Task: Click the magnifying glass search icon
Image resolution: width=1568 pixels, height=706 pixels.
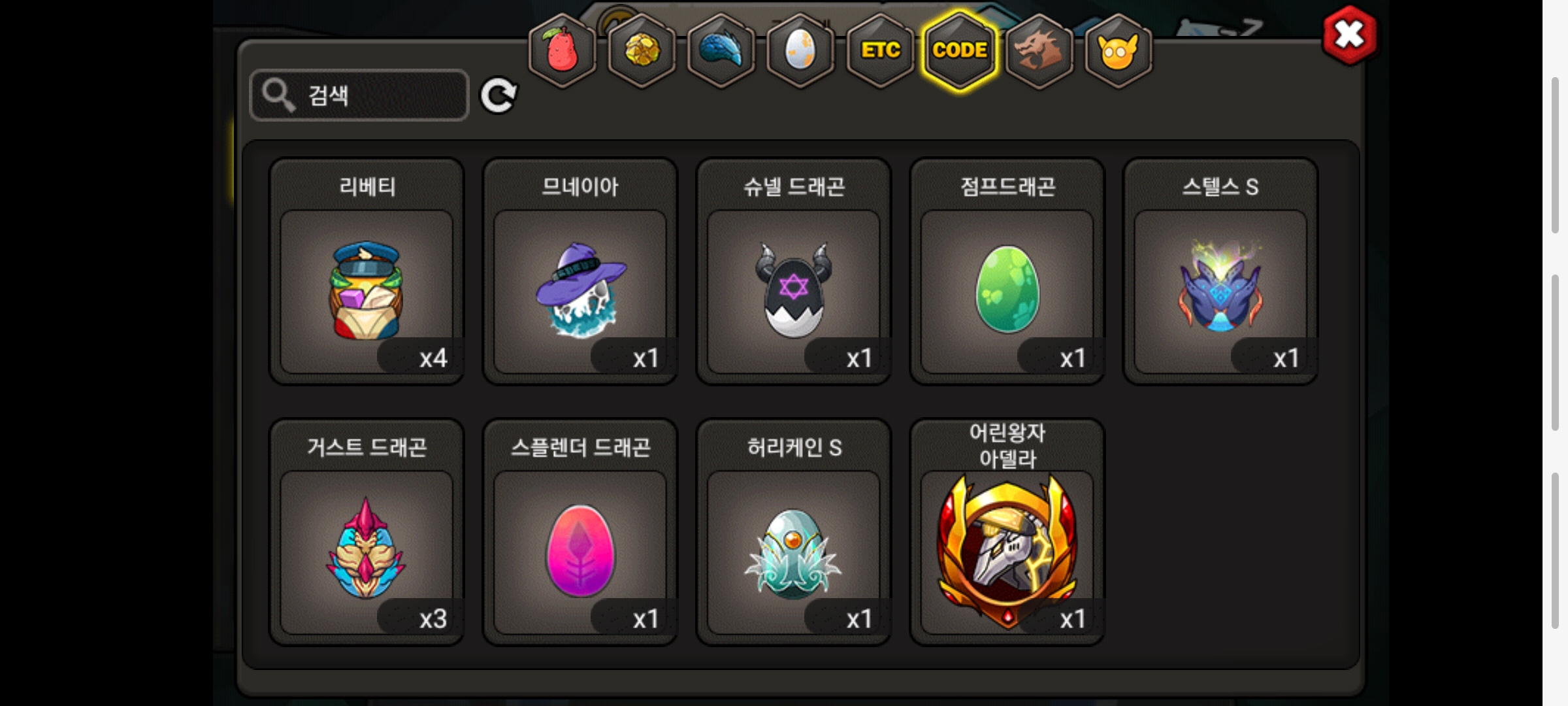Action: tap(279, 95)
